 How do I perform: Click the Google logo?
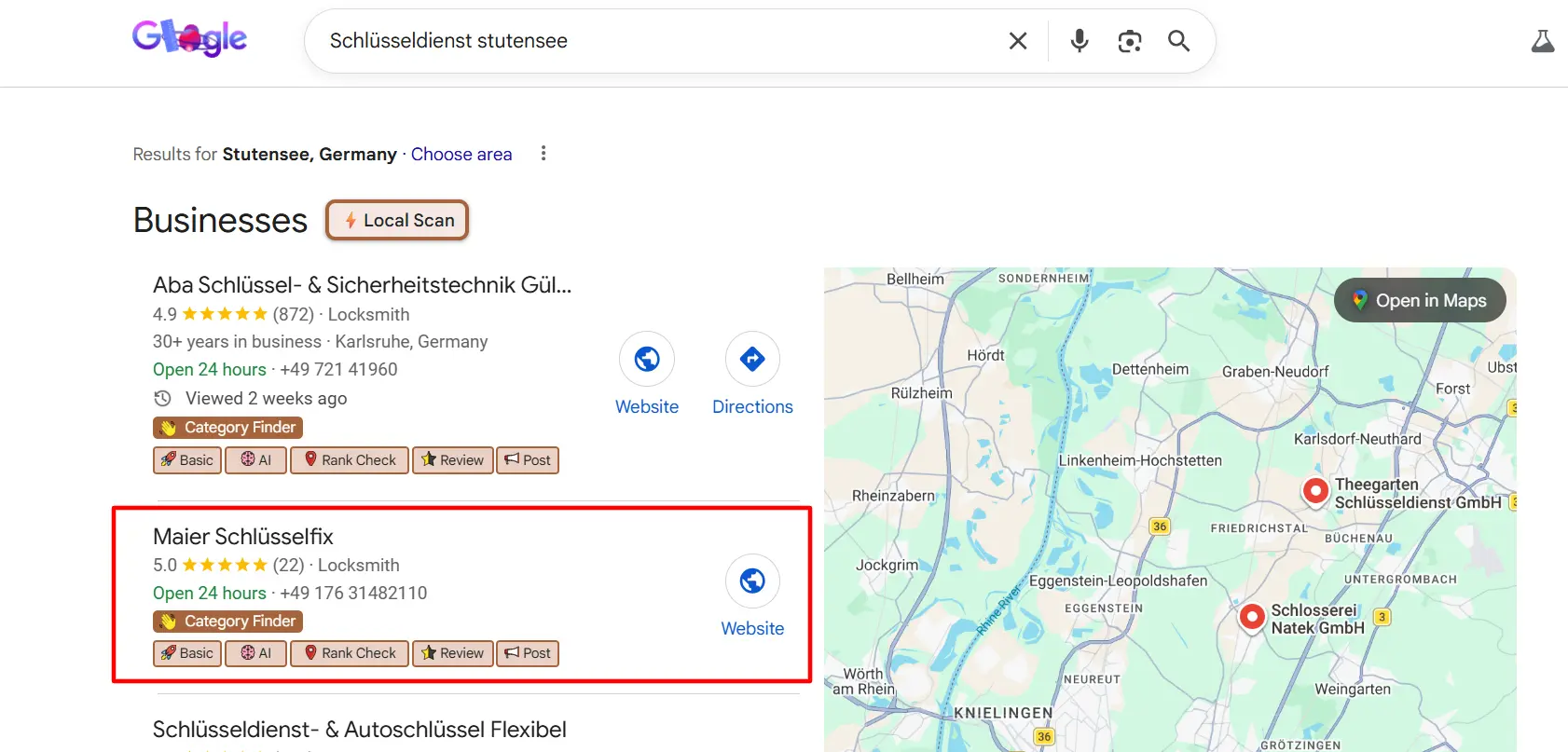[x=189, y=39]
